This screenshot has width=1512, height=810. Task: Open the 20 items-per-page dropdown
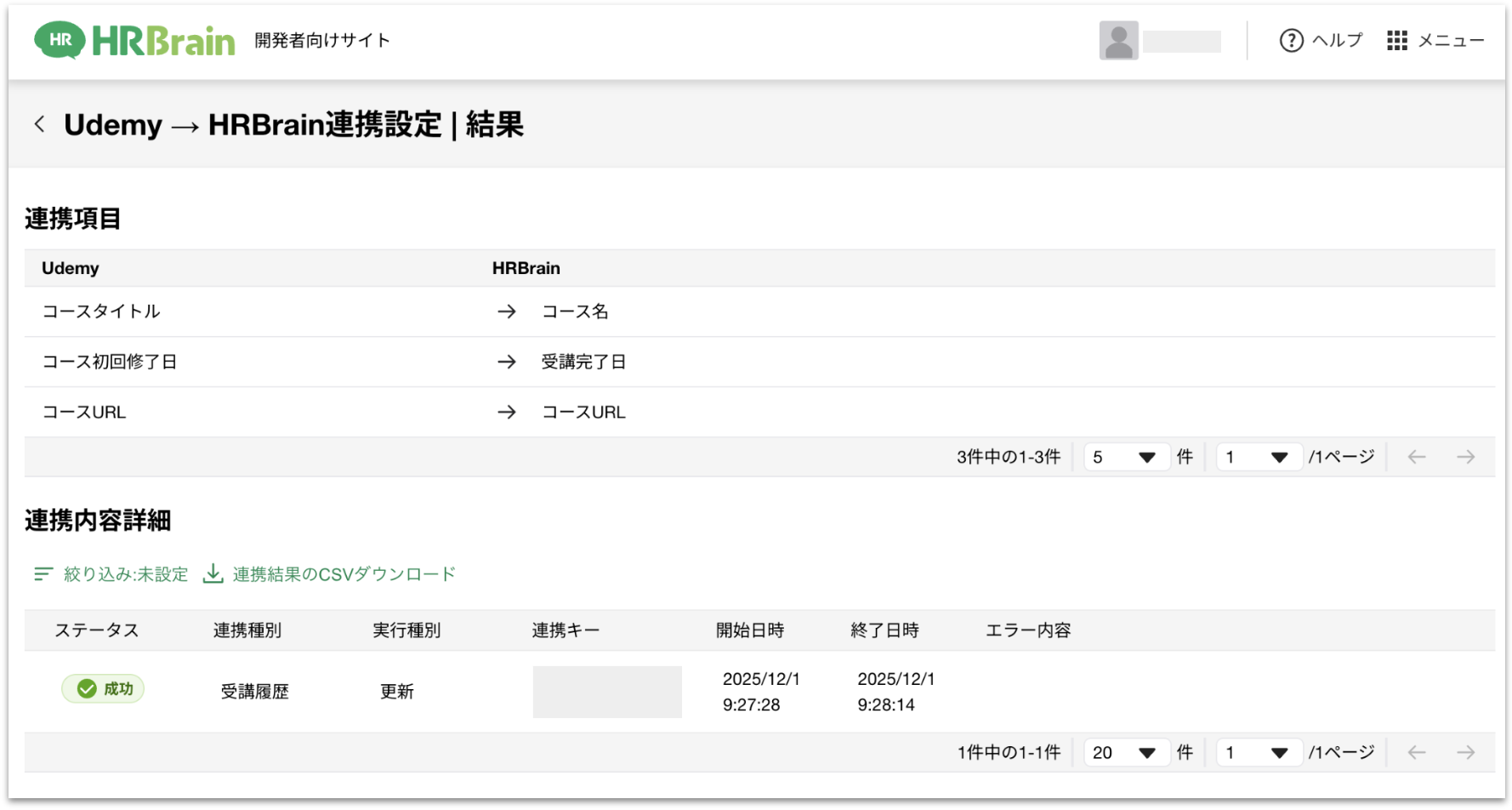click(x=1125, y=752)
